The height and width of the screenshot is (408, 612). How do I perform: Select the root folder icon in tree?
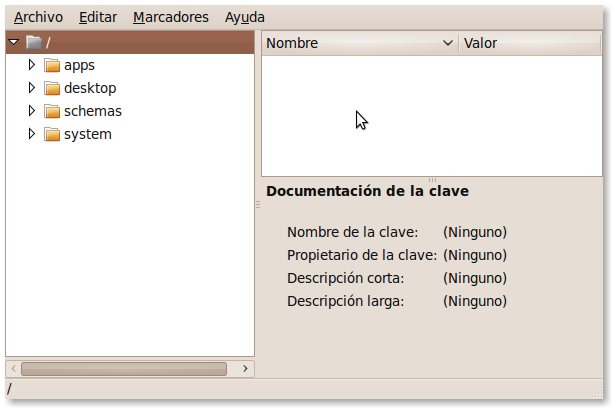click(34, 42)
